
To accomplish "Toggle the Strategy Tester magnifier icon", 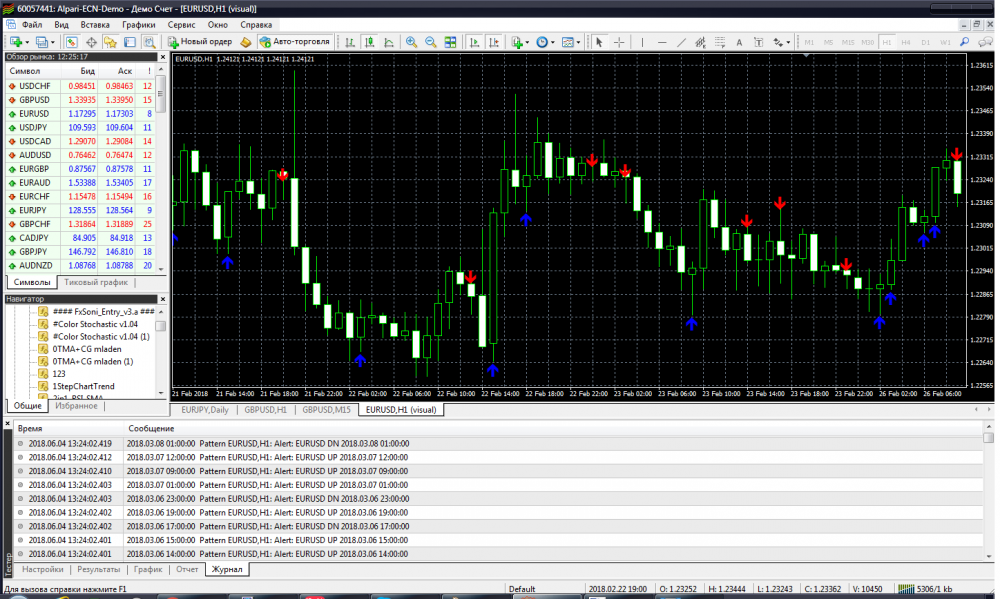I will (149, 42).
